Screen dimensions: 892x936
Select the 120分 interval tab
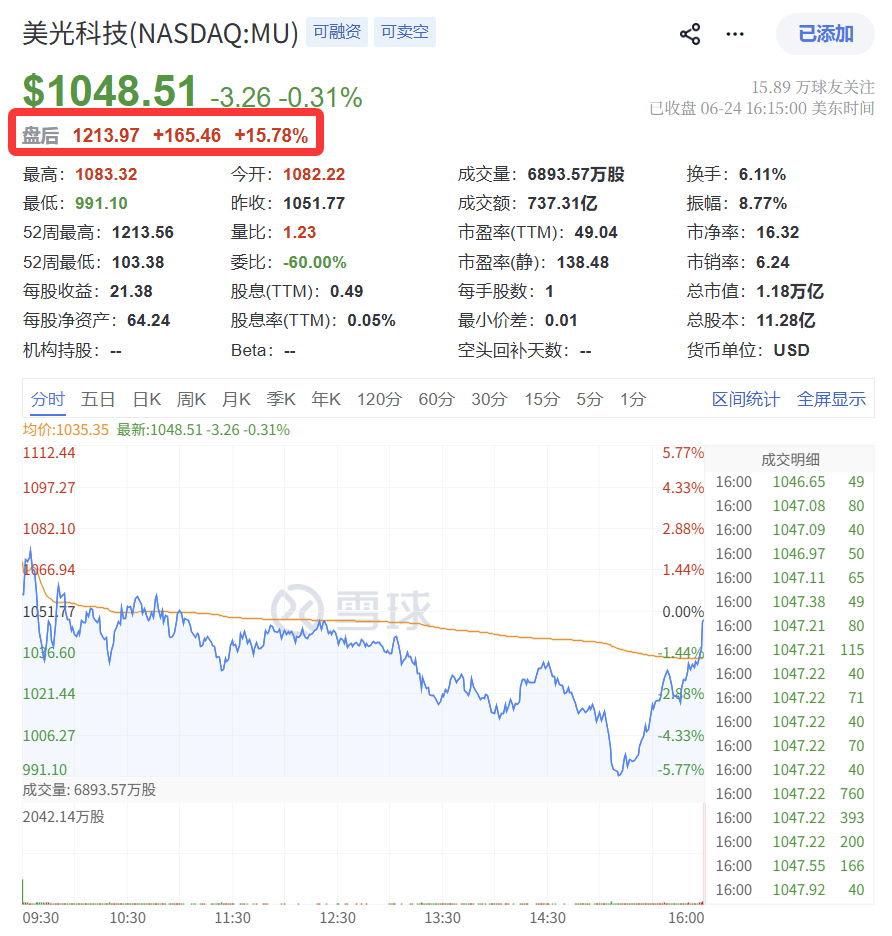click(x=380, y=399)
